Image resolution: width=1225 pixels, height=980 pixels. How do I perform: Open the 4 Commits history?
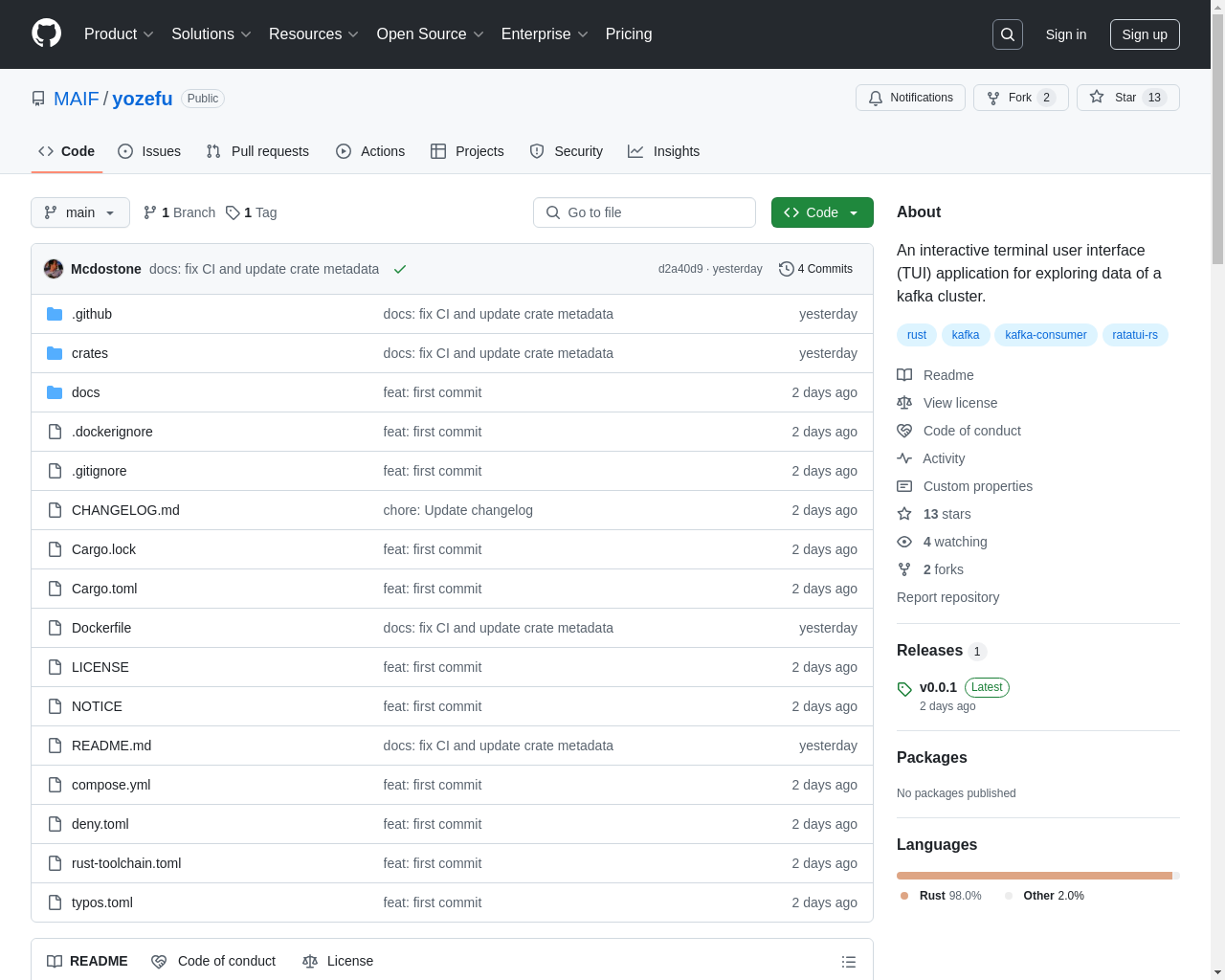pos(815,269)
